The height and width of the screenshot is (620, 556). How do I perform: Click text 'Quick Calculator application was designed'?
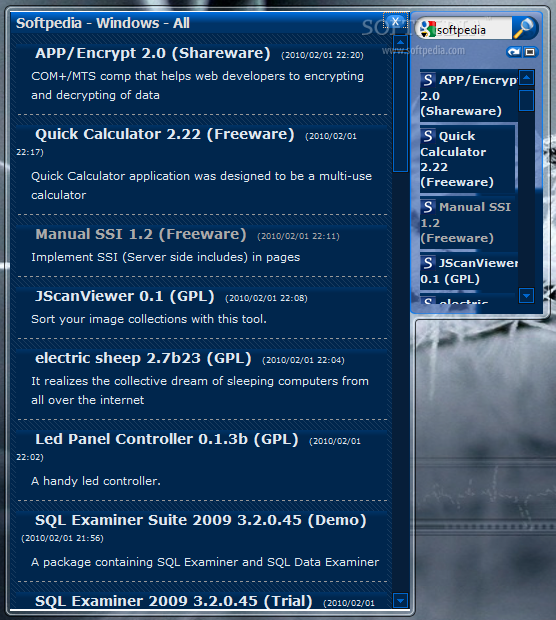[x=153, y=176]
